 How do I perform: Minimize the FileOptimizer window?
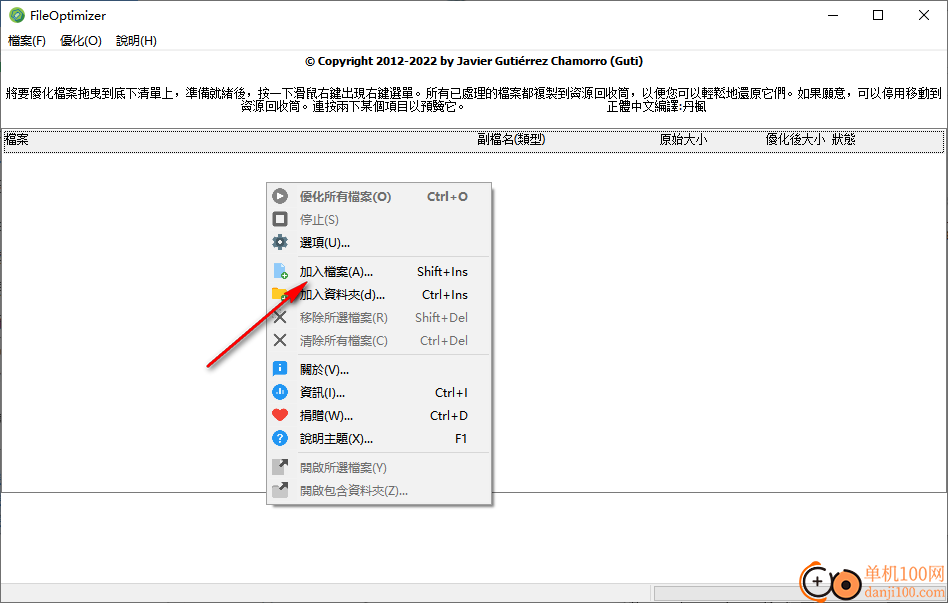click(833, 15)
